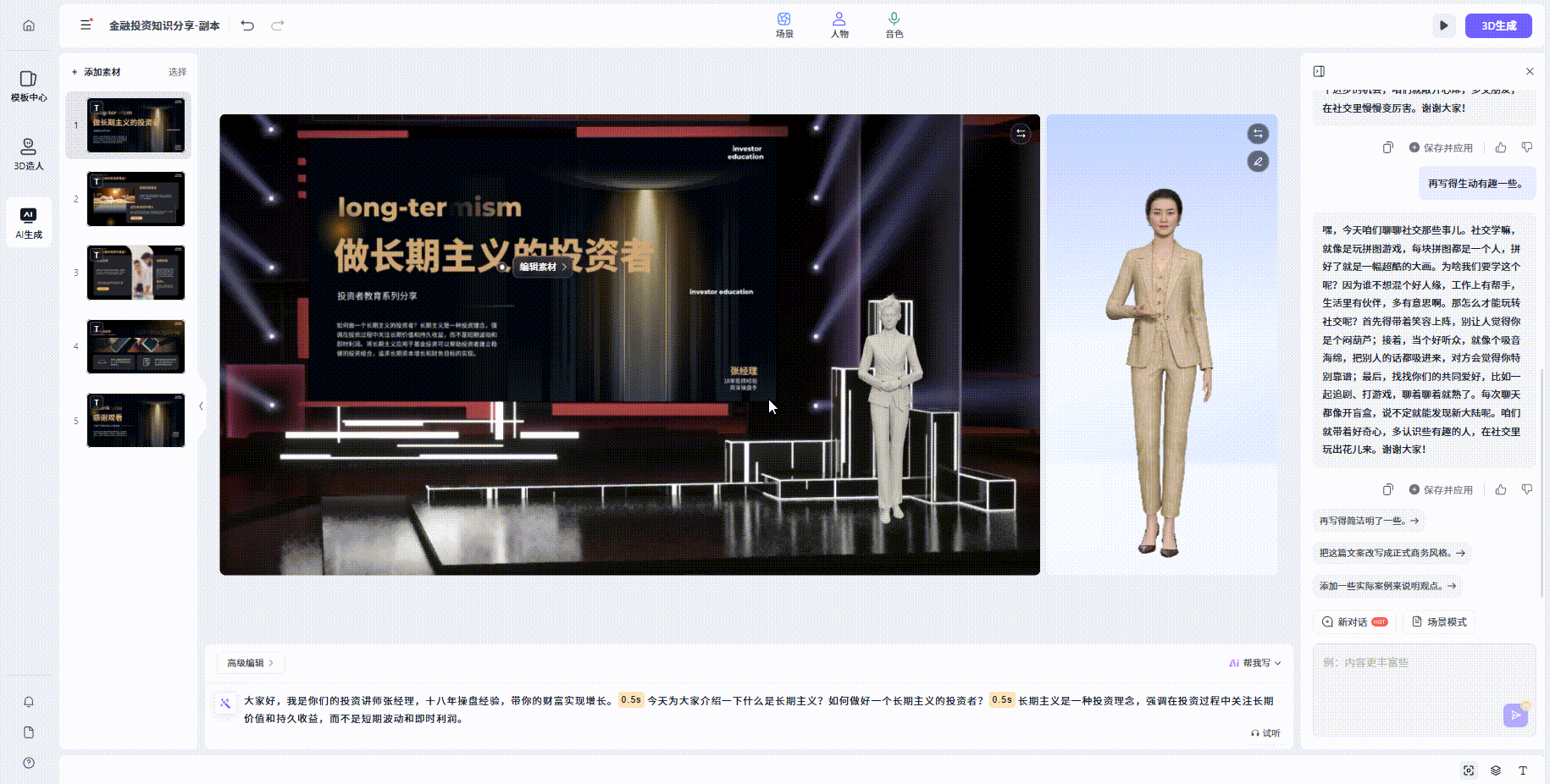
Task: Click the scene swap icon on the canvas
Action: coord(1021,134)
